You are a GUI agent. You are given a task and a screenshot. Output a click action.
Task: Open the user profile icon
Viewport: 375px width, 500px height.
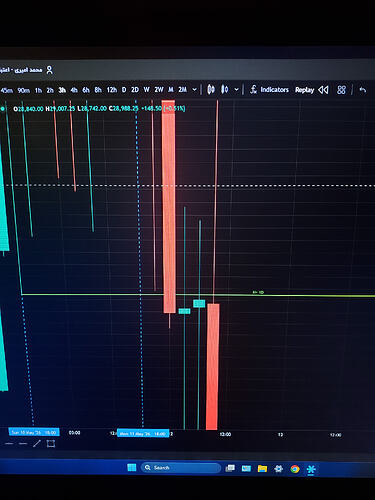49,70
